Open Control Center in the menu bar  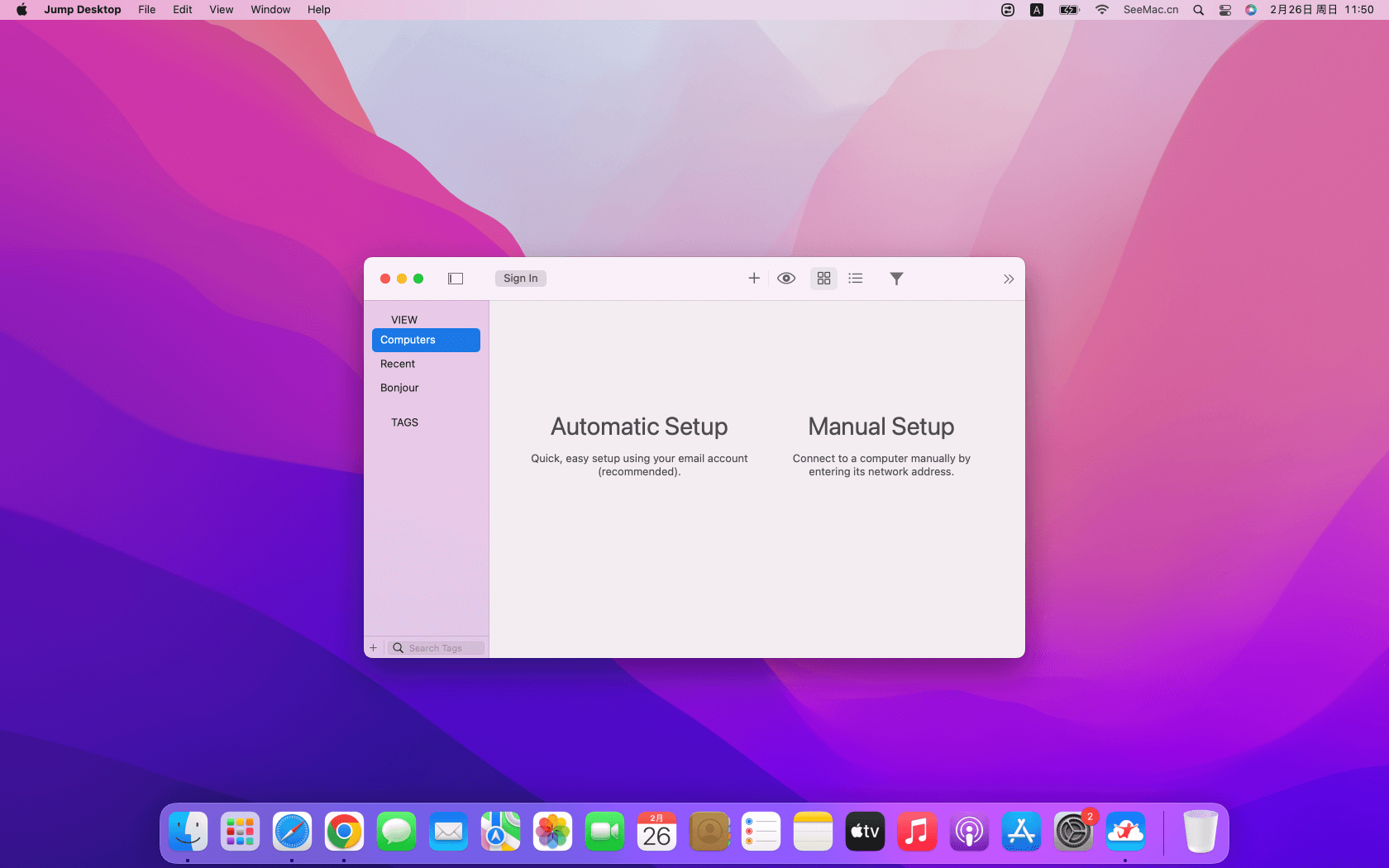tap(1225, 10)
